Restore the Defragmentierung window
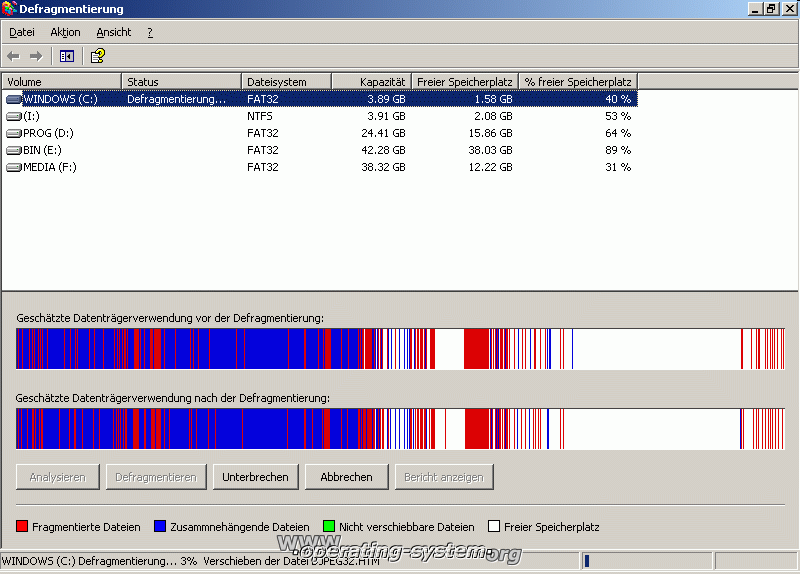Image resolution: width=800 pixels, height=574 pixels. (x=772, y=9)
